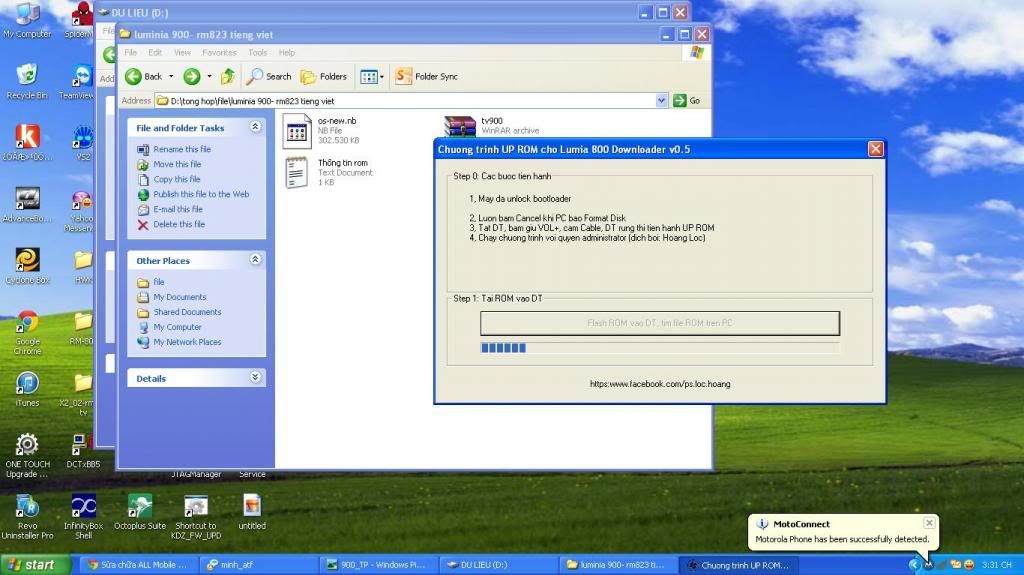This screenshot has height=575, width=1024.
Task: Open the Search pane in Explorer
Action: (x=268, y=76)
